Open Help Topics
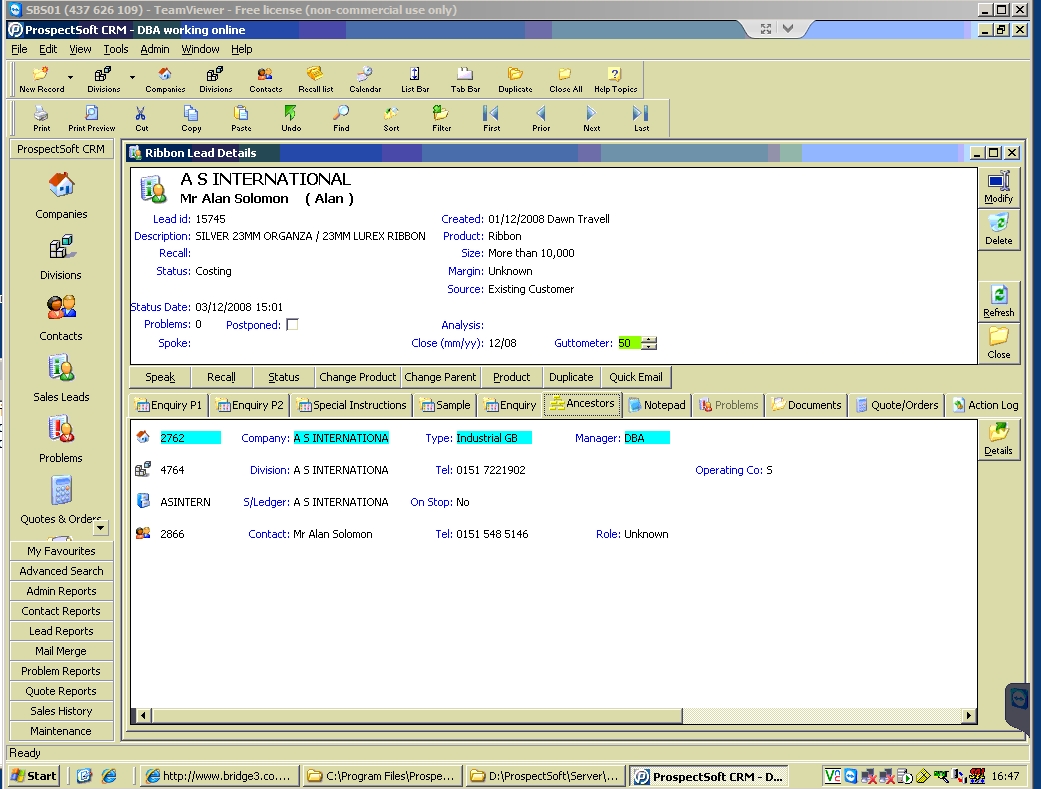1041x789 pixels. [615, 79]
